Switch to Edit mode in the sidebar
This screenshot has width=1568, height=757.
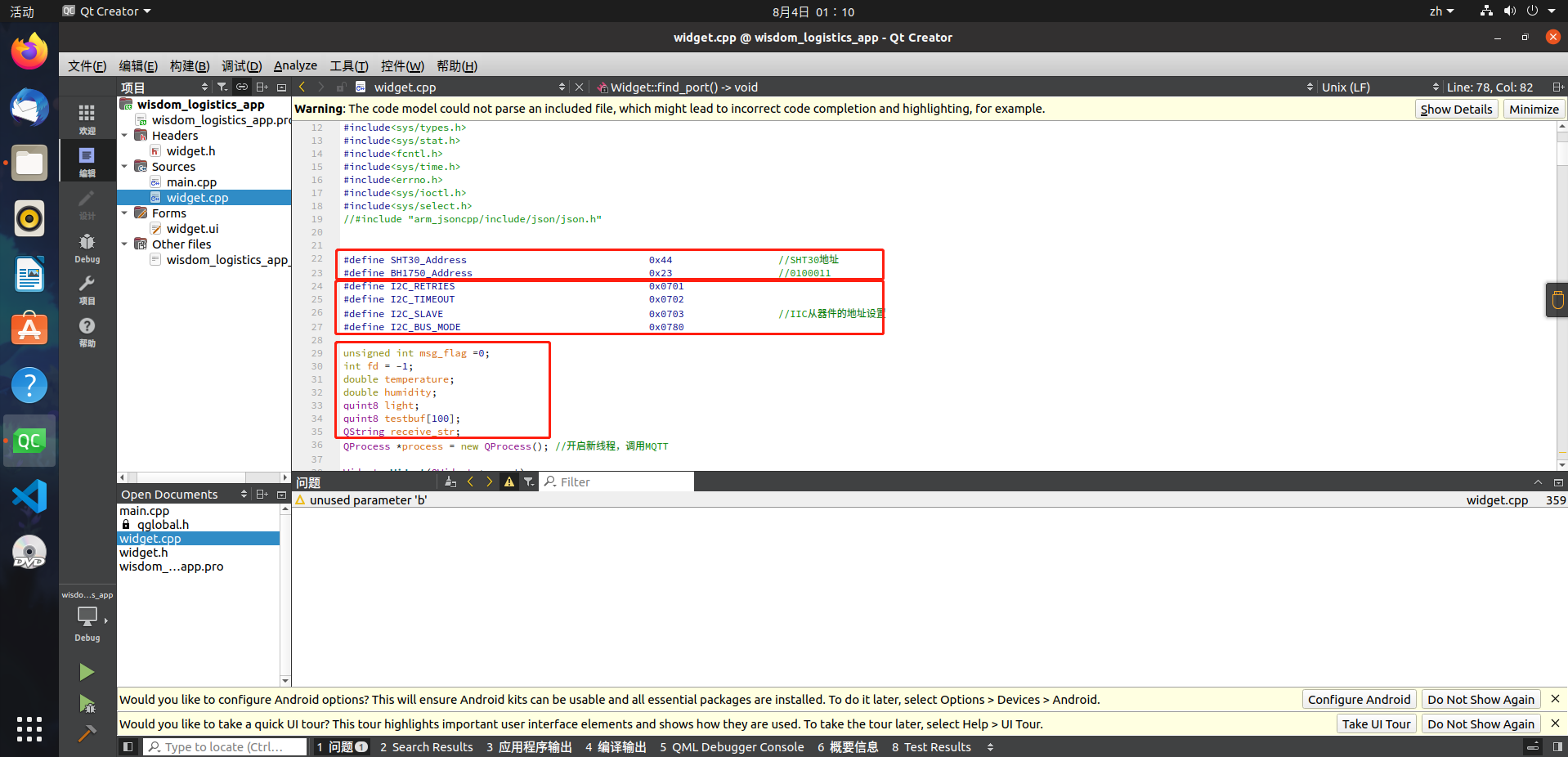point(87,161)
